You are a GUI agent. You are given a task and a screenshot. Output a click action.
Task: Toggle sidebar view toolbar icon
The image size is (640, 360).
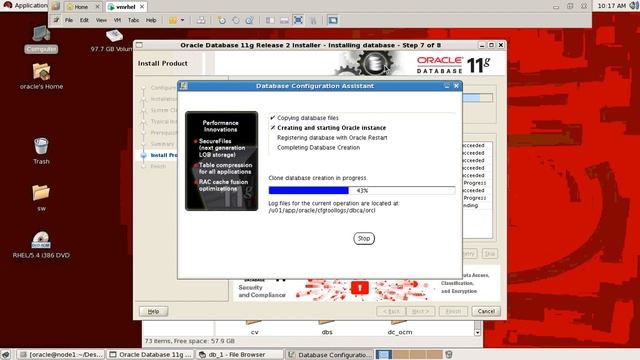(x=270, y=20)
